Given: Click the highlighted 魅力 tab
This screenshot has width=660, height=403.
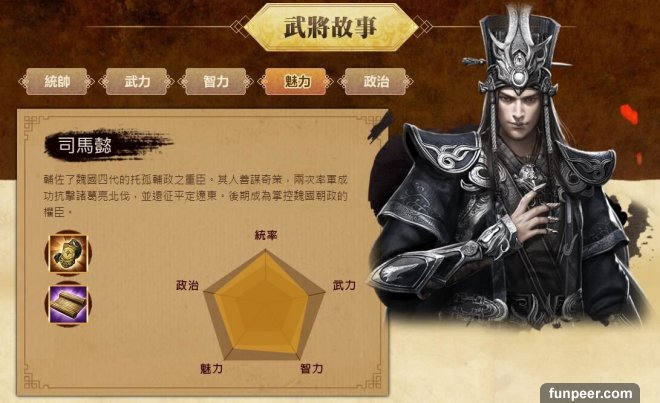Looking at the screenshot, I should pos(296,81).
